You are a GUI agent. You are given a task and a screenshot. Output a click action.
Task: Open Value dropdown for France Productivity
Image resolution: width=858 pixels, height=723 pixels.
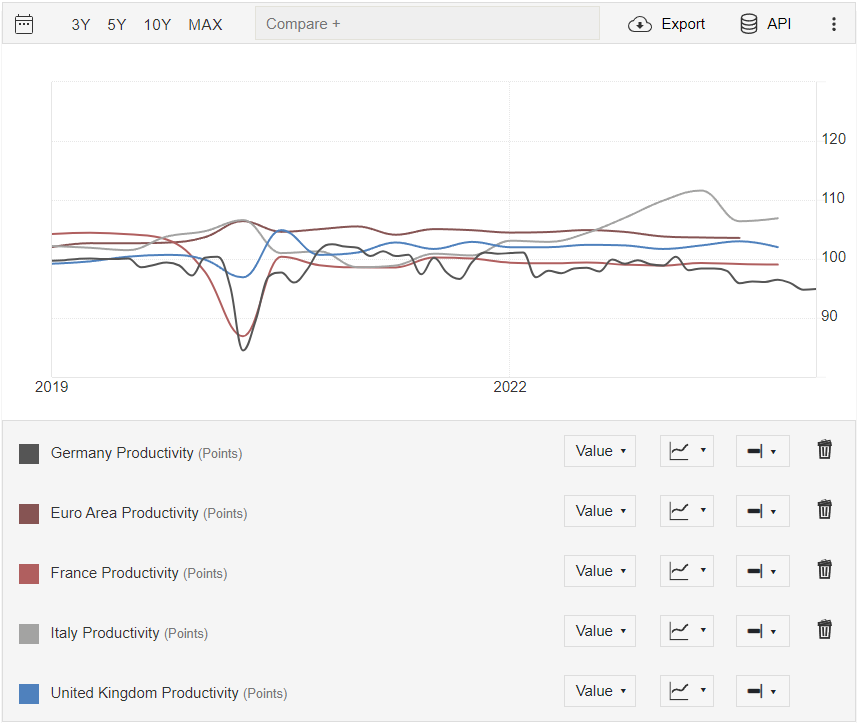tap(600, 571)
